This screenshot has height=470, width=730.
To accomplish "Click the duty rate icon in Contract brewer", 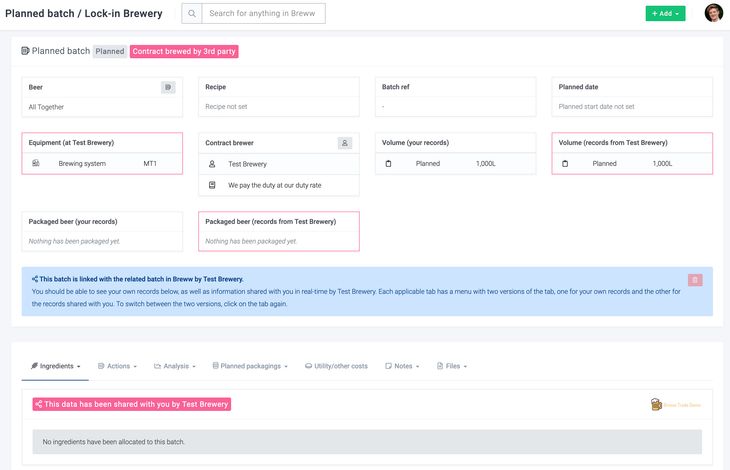I will click(x=212, y=185).
